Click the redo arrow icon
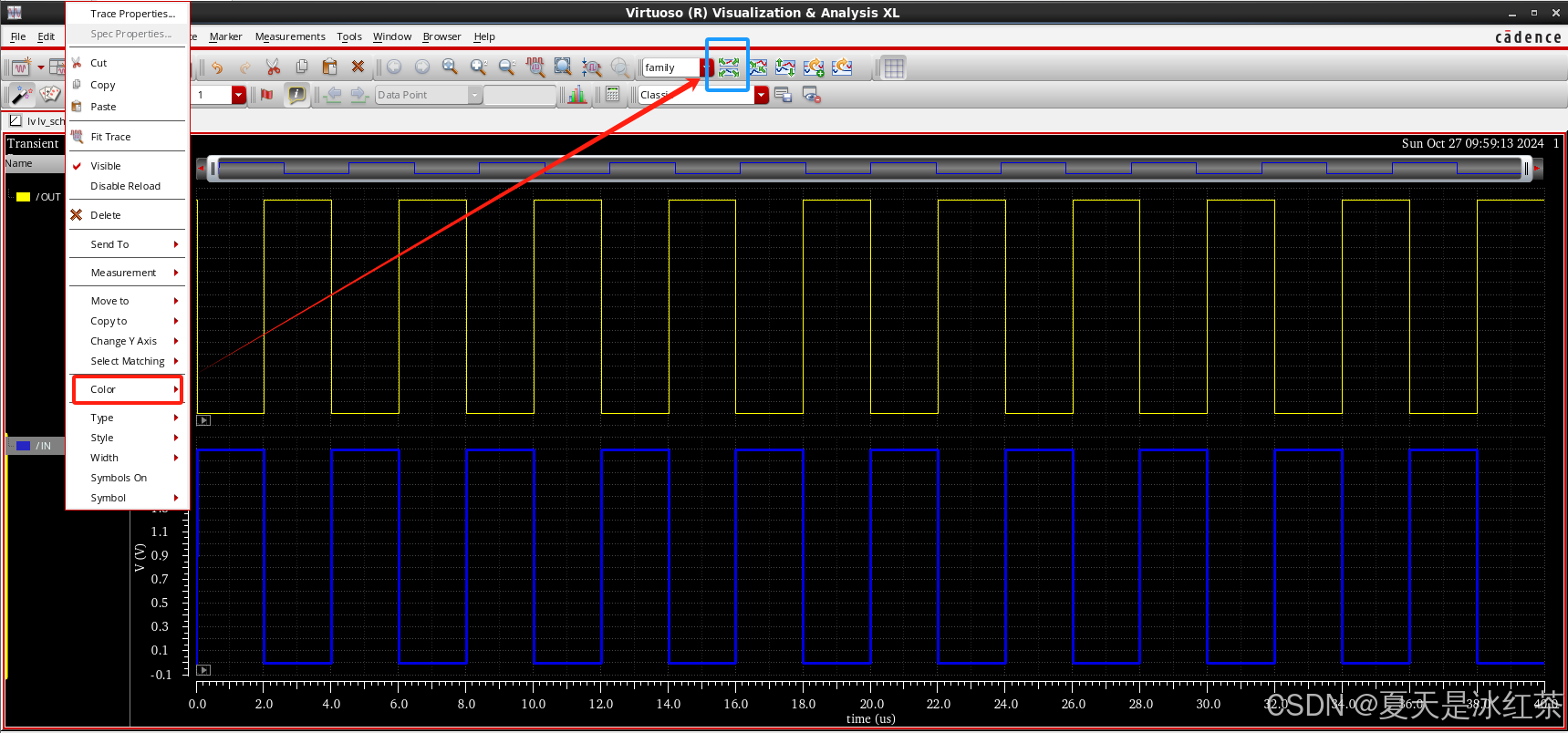This screenshot has width=1568, height=733. pos(244,67)
